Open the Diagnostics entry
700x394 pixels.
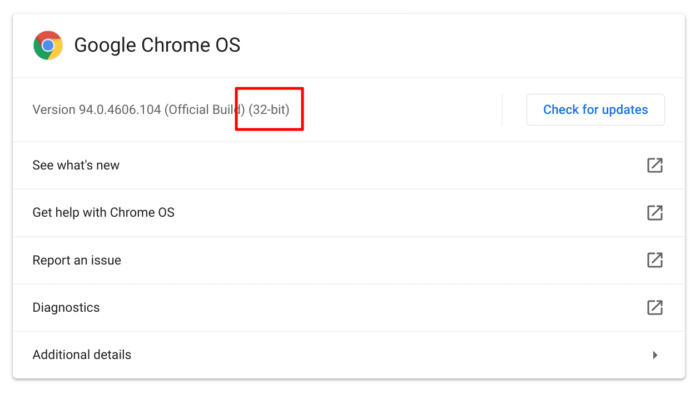tap(349, 307)
